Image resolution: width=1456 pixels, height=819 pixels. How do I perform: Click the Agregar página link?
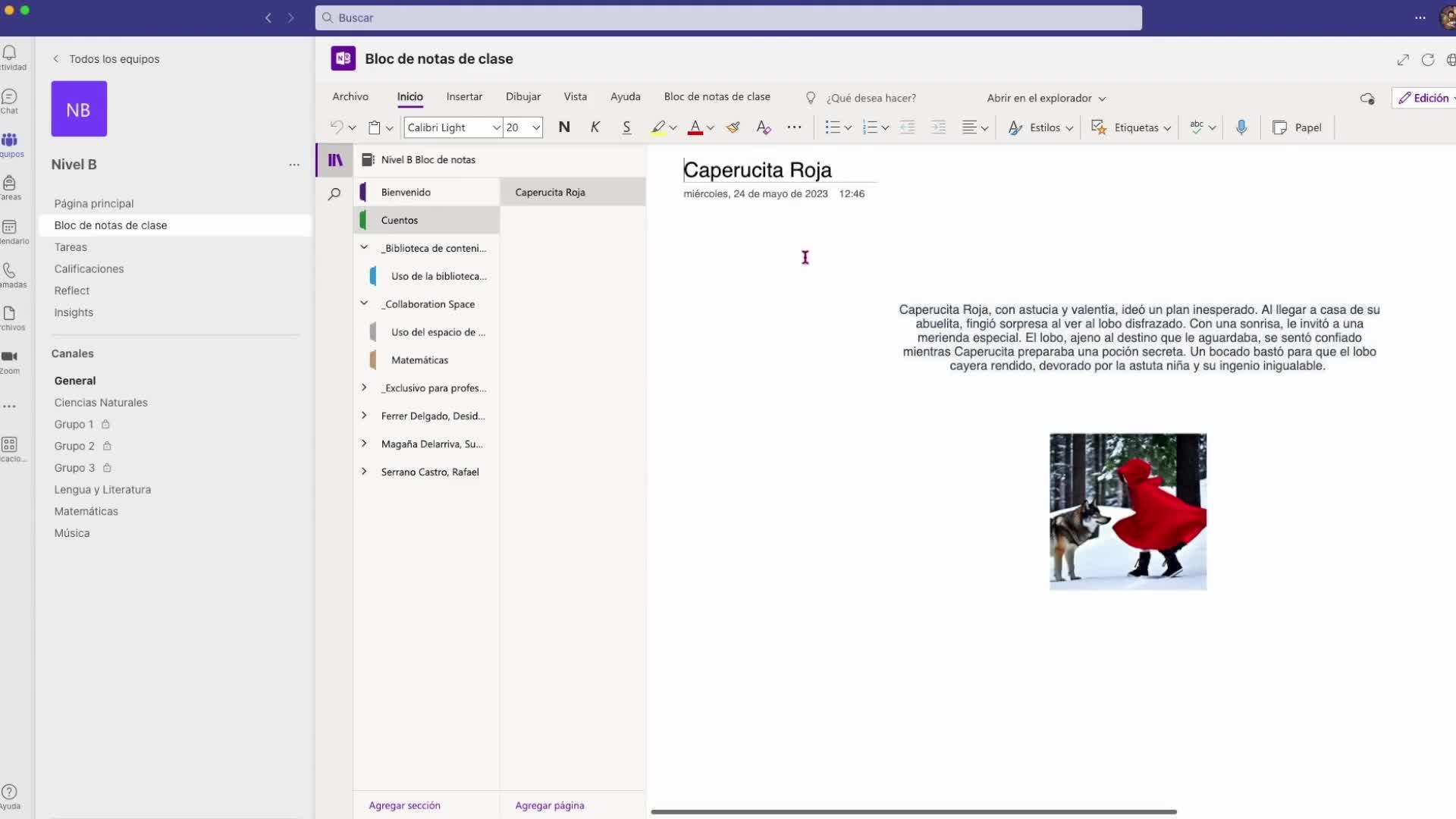pos(550,805)
